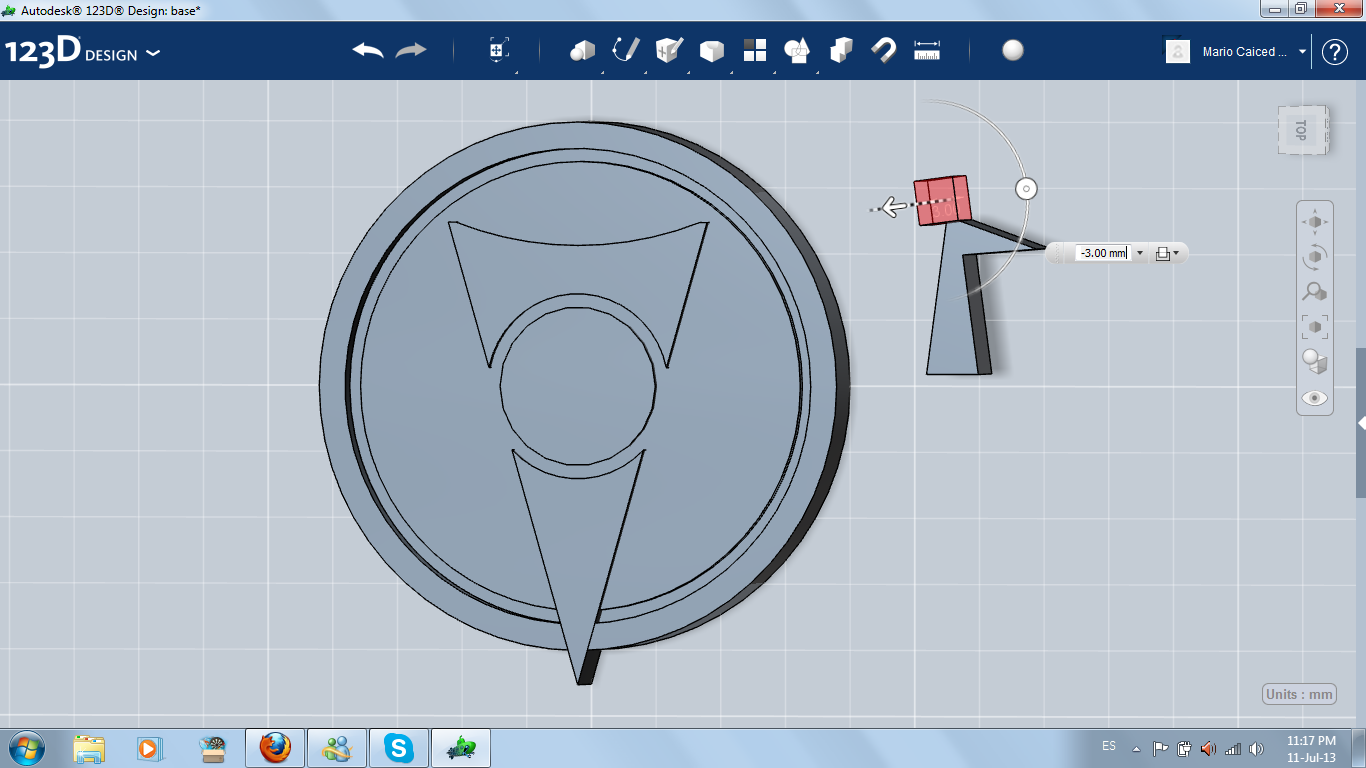Expand the Mario Caiced account dropdown
The height and width of the screenshot is (768, 1366).
tap(1302, 52)
